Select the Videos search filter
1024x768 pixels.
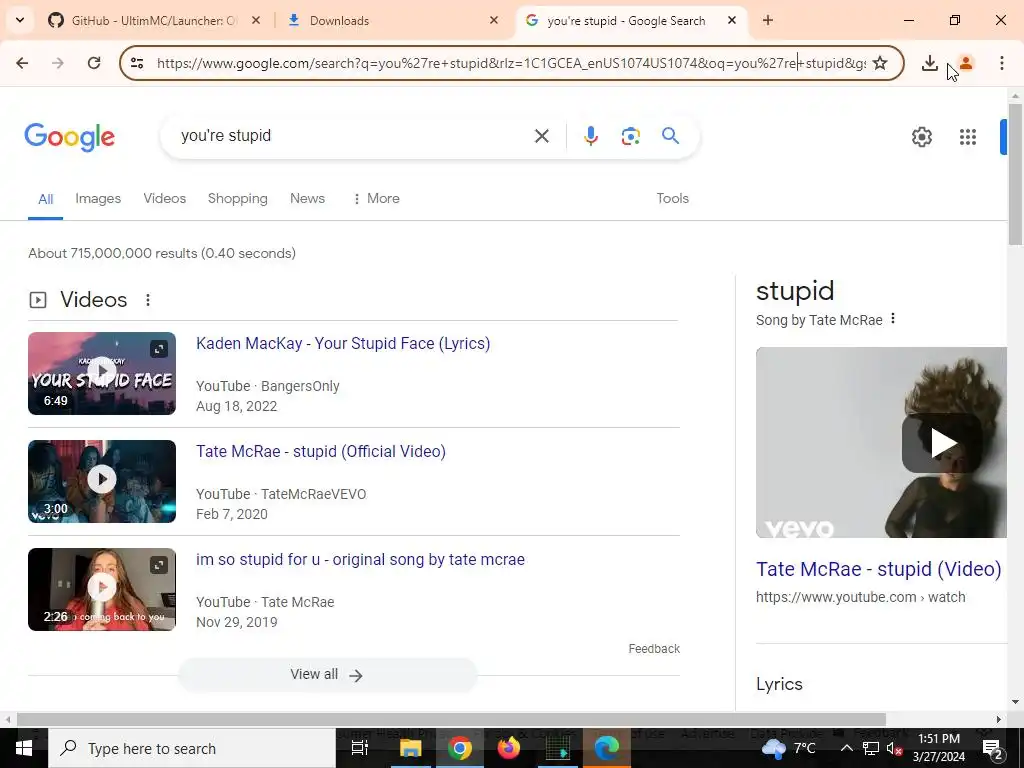coord(165,199)
